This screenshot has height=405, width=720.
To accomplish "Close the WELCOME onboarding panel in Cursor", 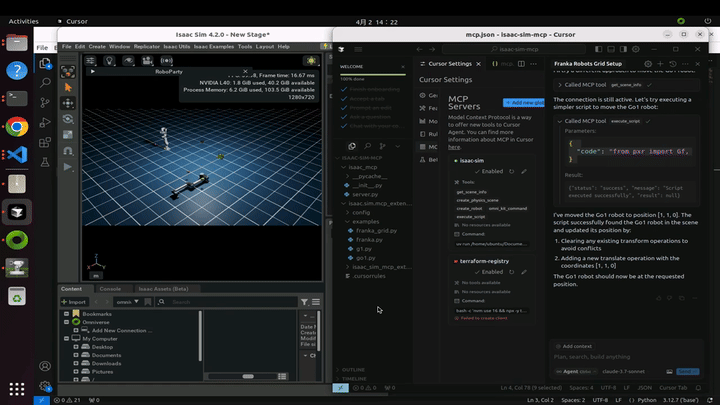I will (x=403, y=67).
